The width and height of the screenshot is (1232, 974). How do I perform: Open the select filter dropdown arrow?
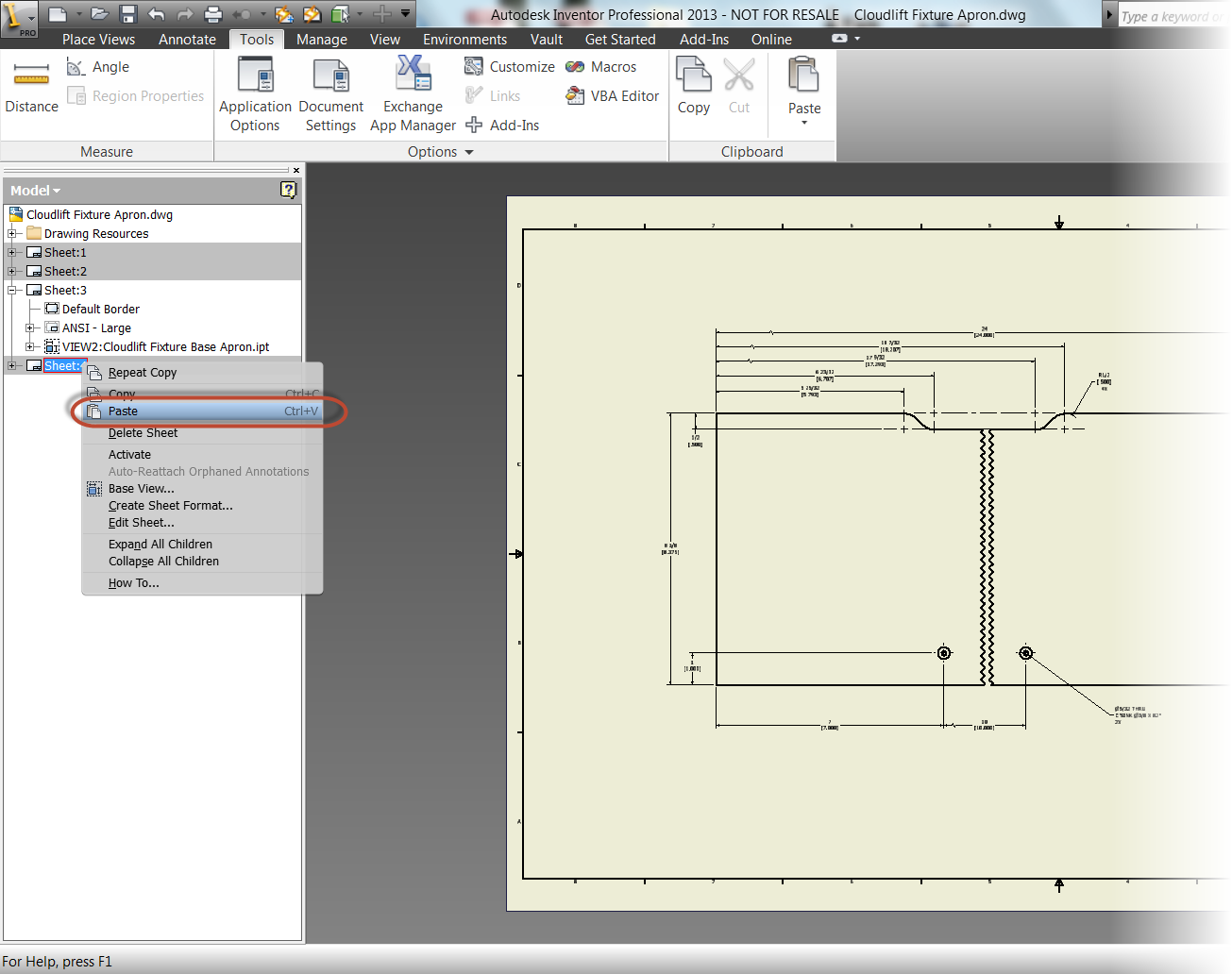(x=360, y=14)
